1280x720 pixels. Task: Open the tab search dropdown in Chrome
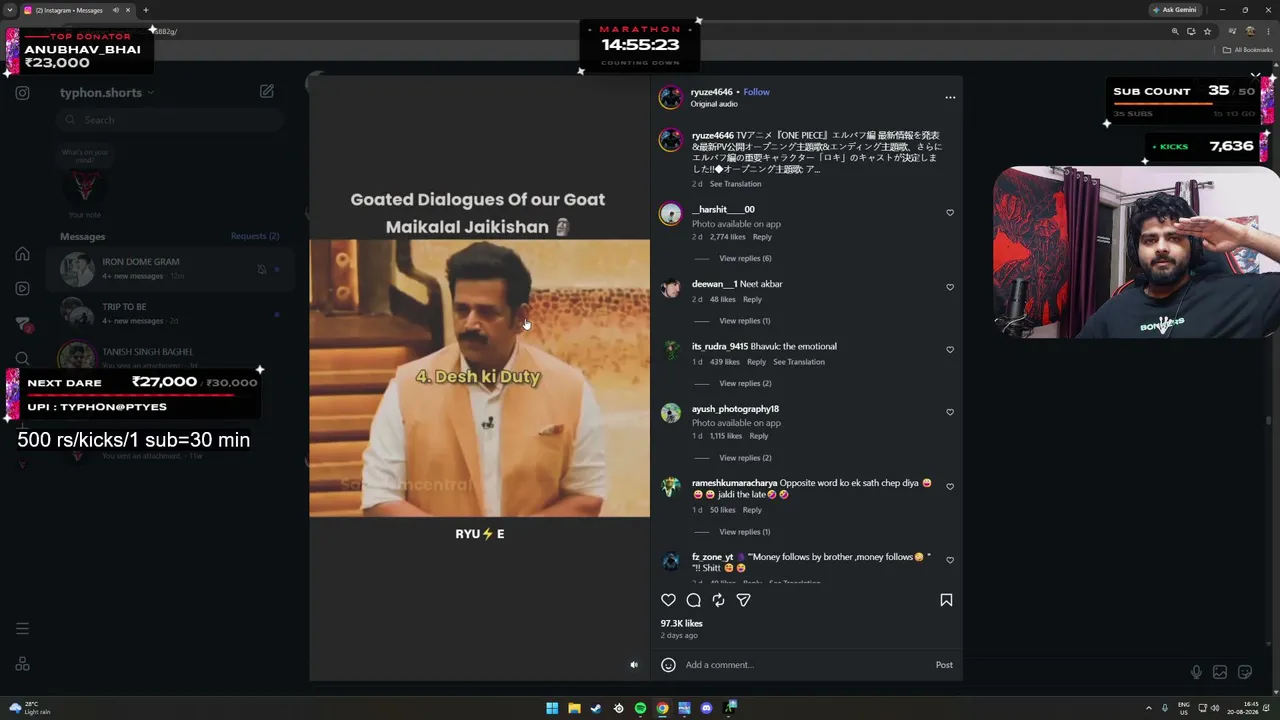point(9,10)
